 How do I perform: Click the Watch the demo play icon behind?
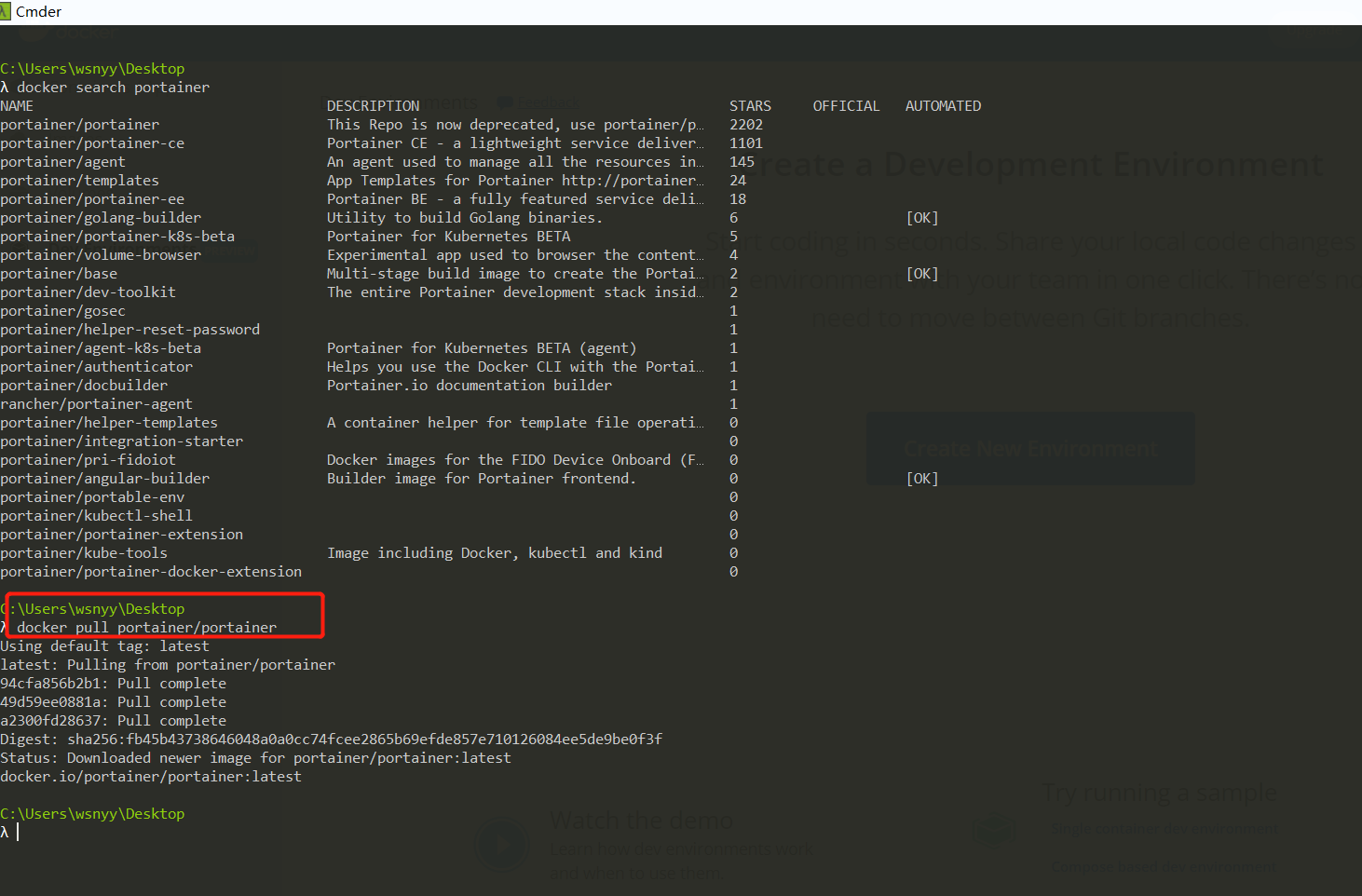502,846
